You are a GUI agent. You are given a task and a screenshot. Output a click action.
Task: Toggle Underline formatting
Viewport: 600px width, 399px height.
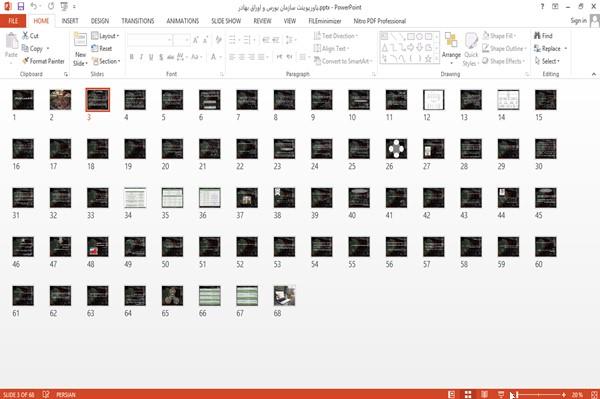click(151, 57)
